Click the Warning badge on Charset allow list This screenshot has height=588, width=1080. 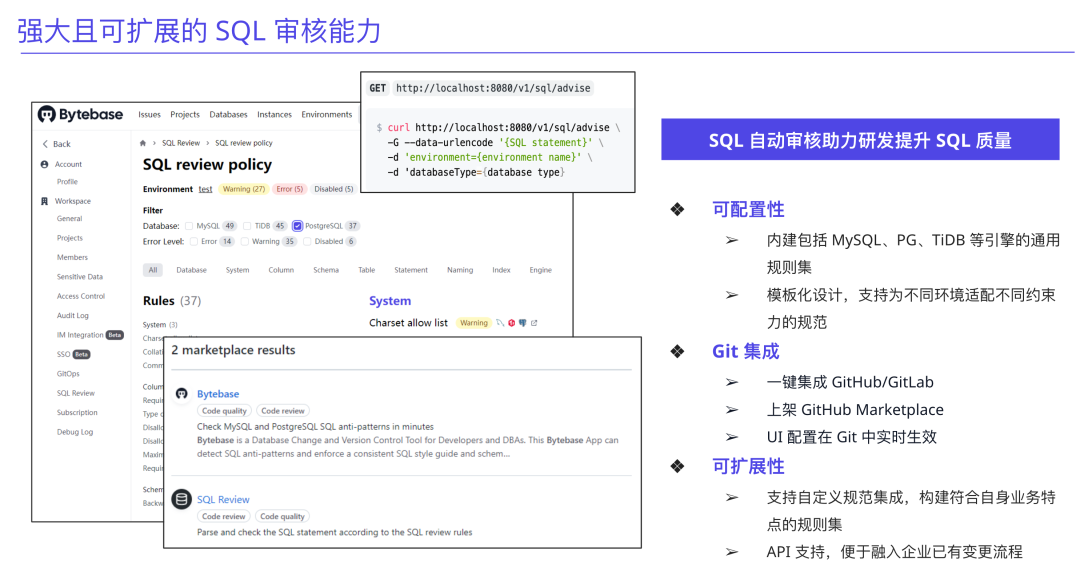coord(474,323)
